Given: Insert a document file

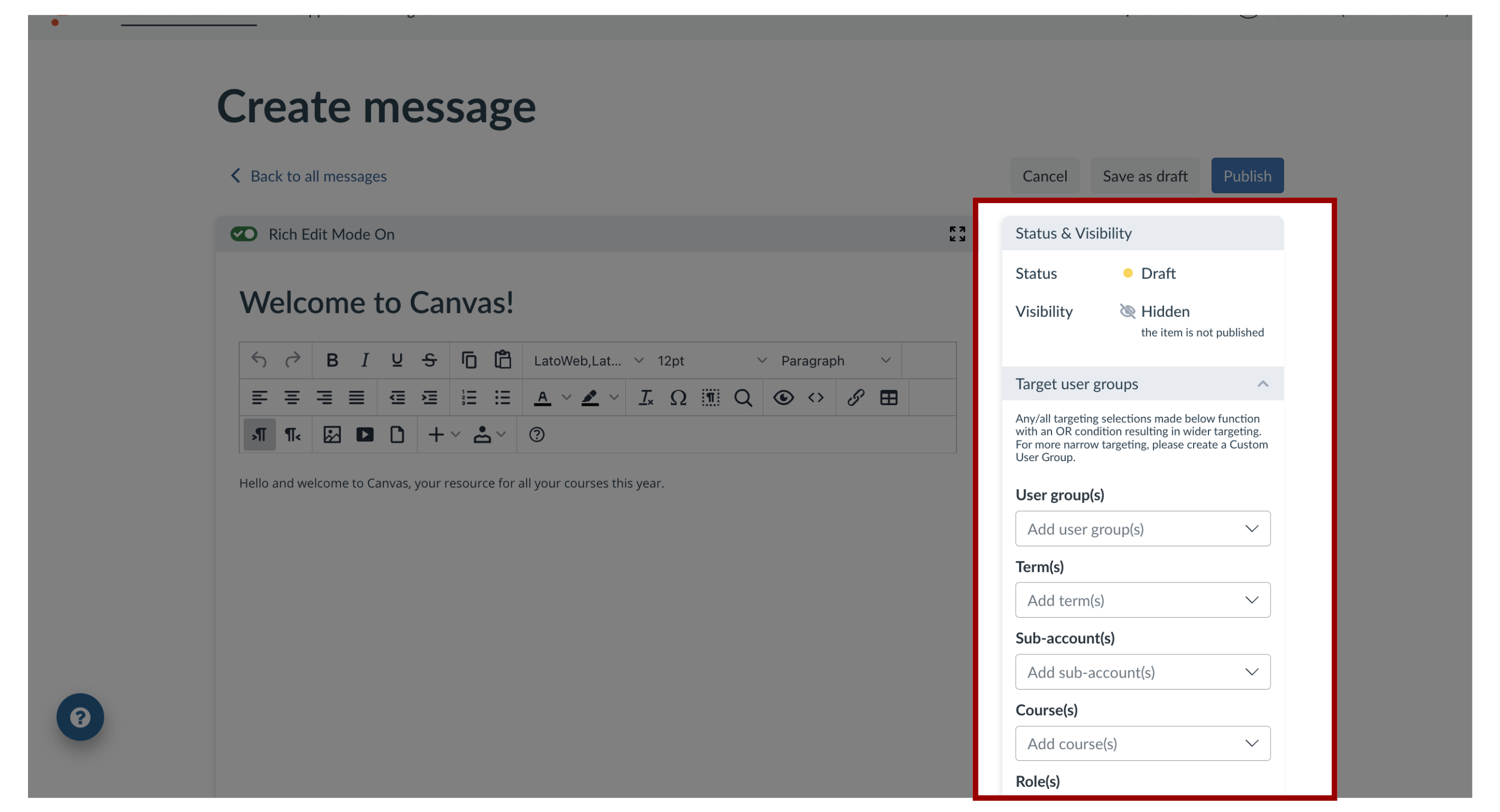Looking at the screenshot, I should pos(397,435).
